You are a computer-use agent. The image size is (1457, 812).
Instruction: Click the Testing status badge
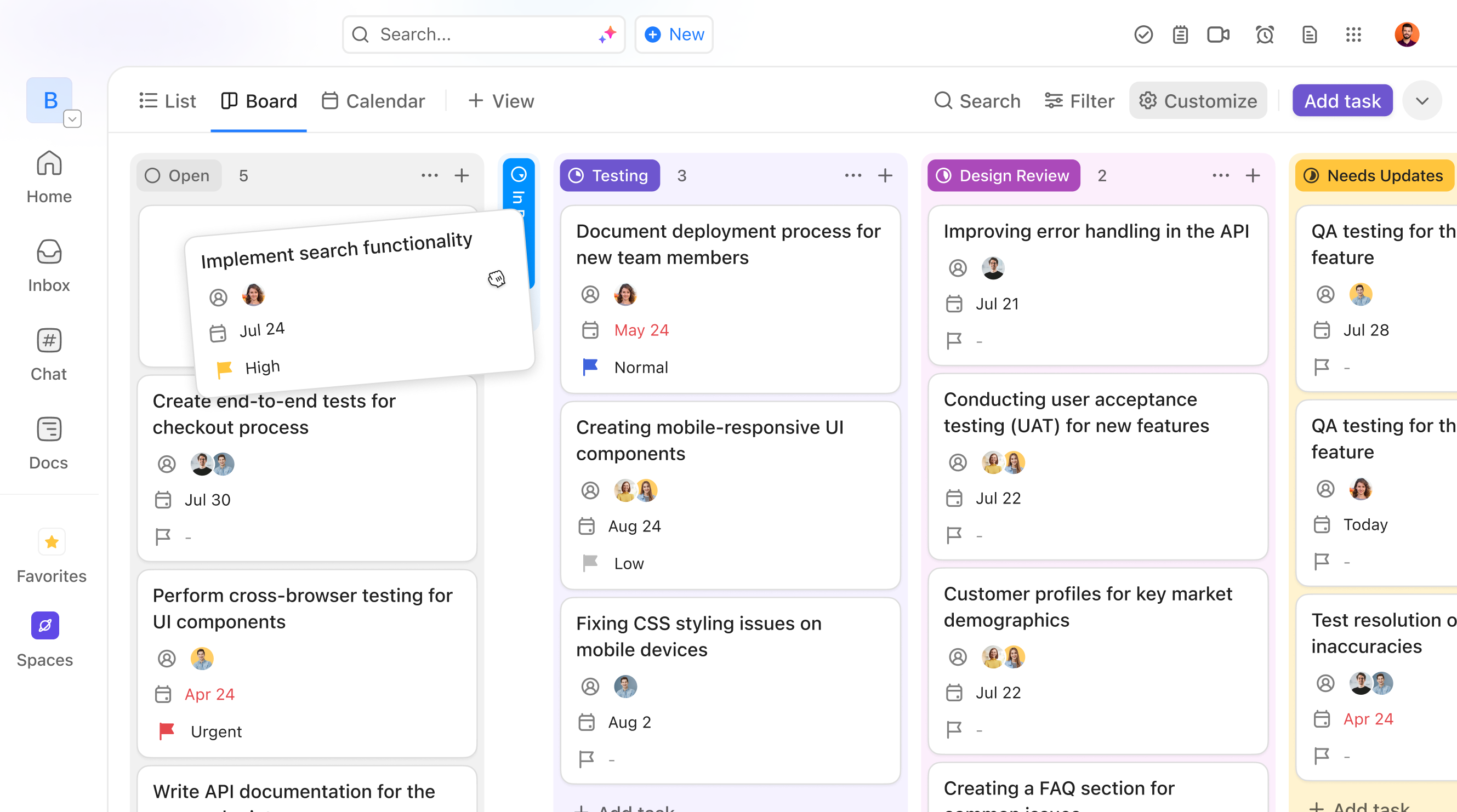point(610,175)
